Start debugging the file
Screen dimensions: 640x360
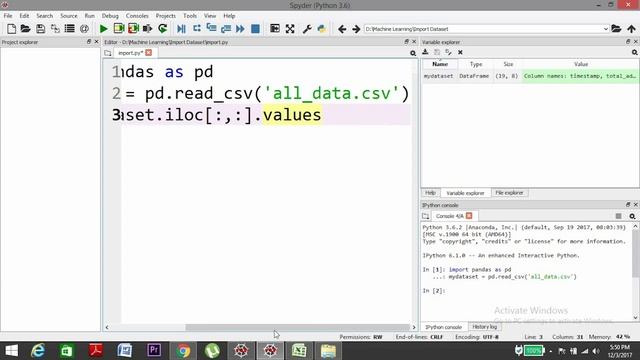pyautogui.click(x=182, y=29)
